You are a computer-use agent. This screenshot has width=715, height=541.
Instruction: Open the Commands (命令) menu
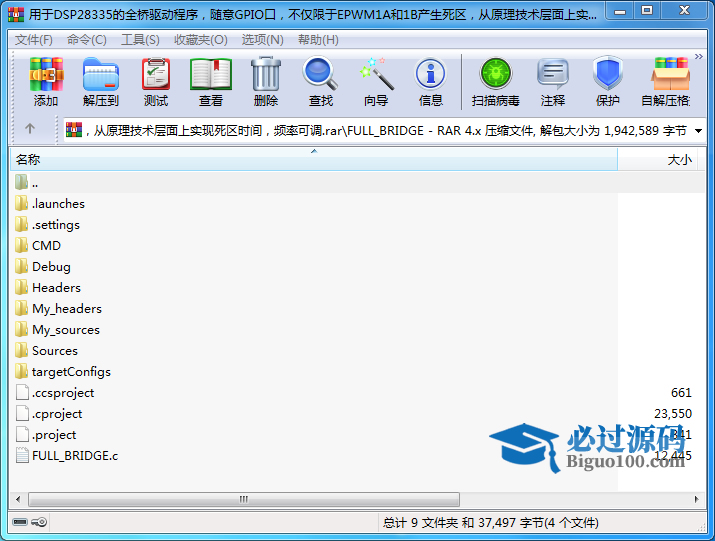(x=87, y=40)
